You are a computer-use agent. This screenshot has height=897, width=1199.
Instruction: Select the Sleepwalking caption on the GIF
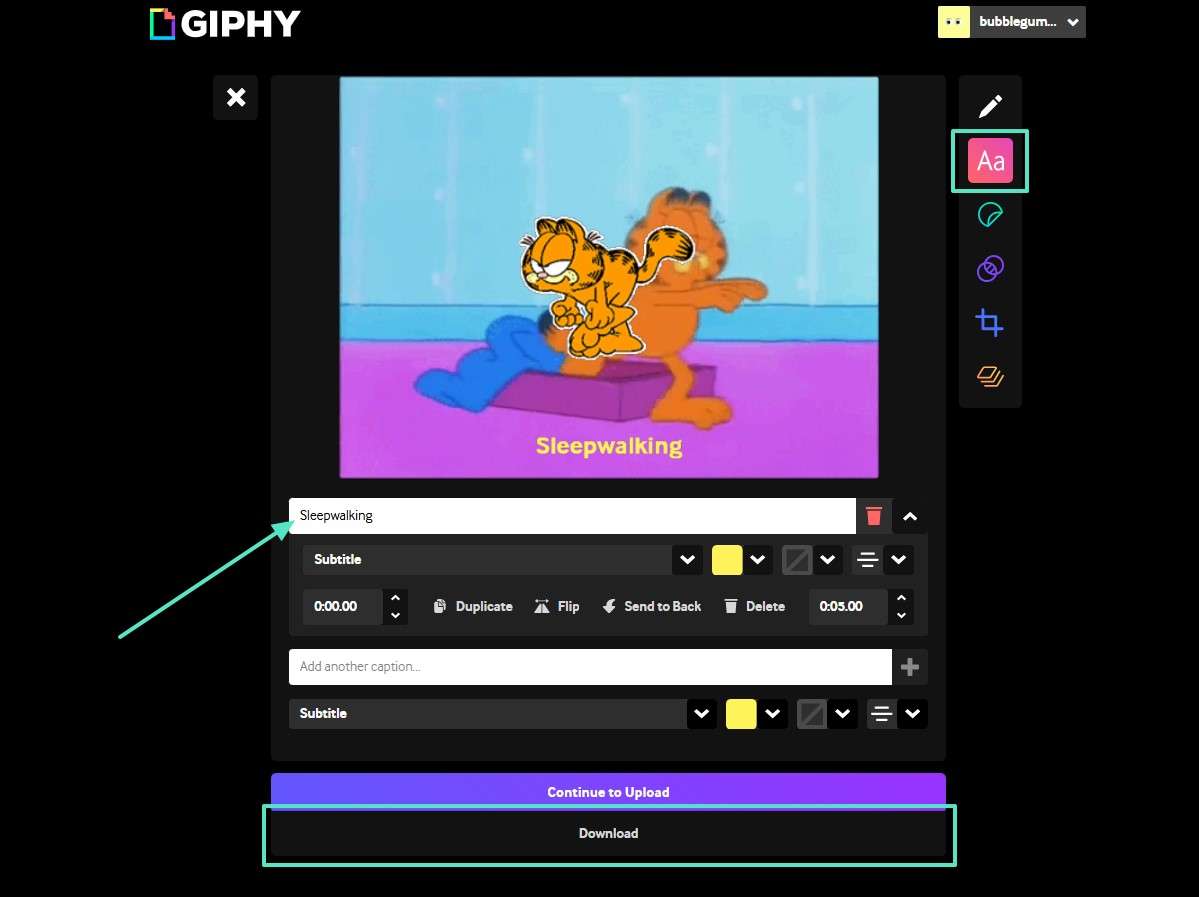pyautogui.click(x=609, y=445)
